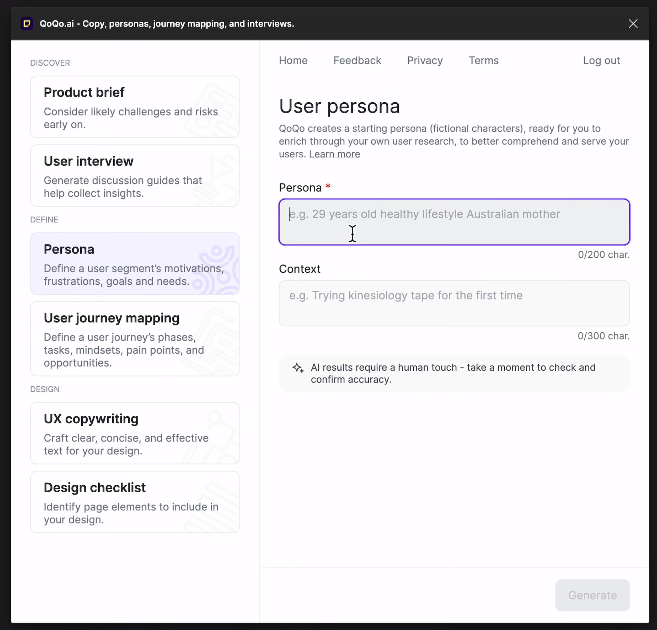Screen dimensions: 657x630
Task: Click the DISCOVER section label
Action: [x=50, y=63]
